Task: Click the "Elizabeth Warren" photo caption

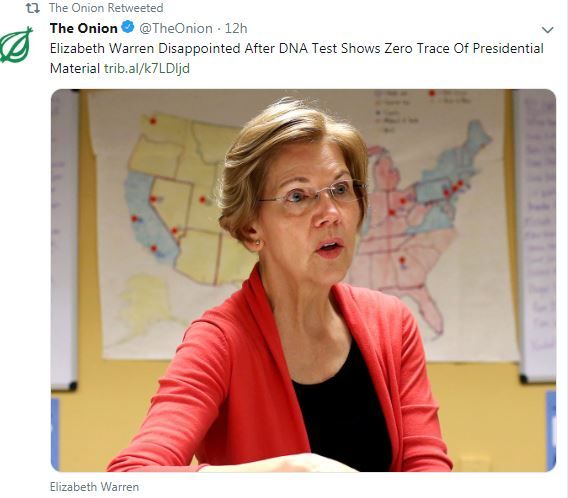Action: coord(94,487)
